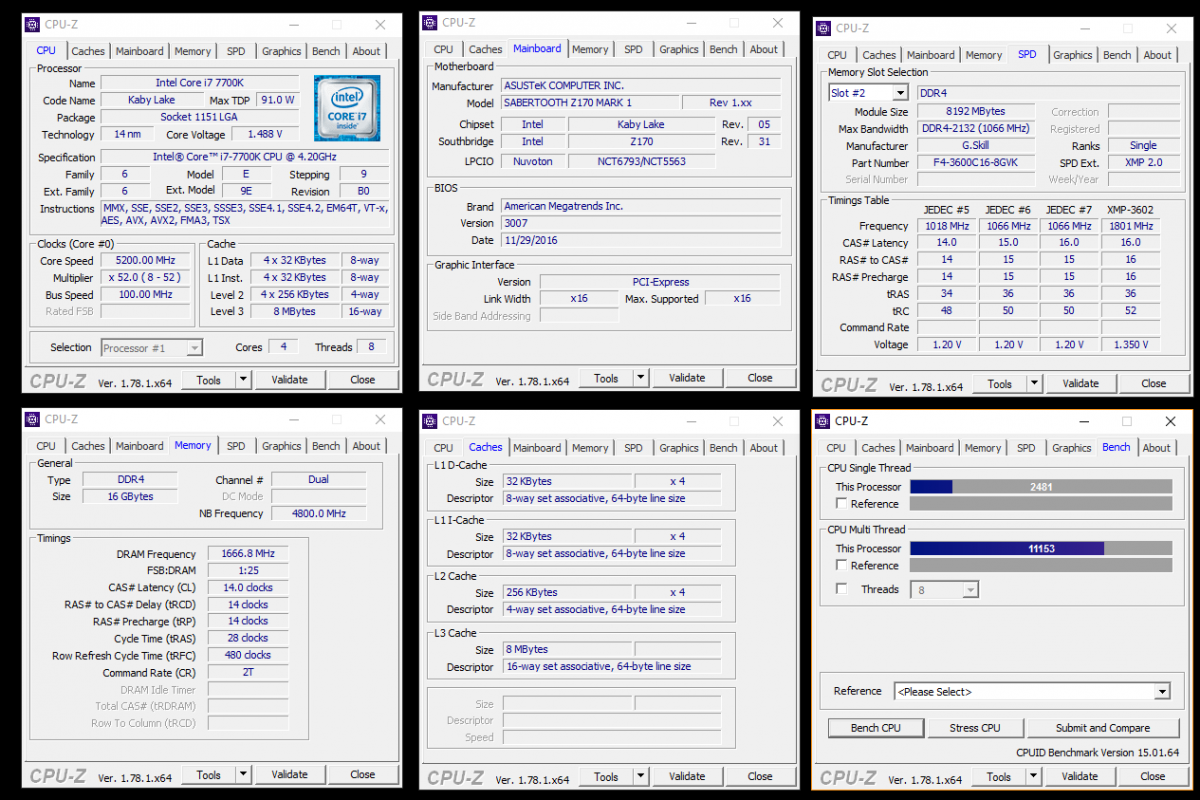Click NB Frequency value 4800.0 MHz
This screenshot has width=1200, height=800.
tap(319, 513)
